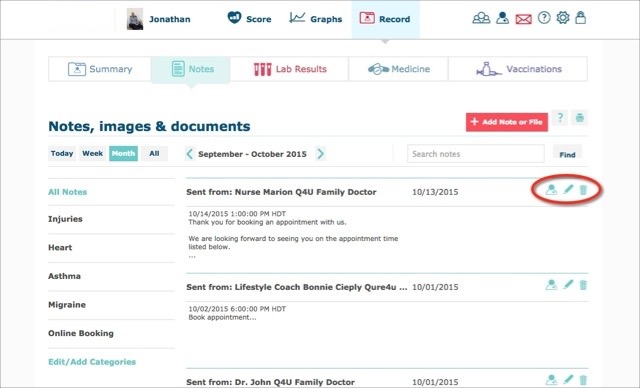Select the Asthma category

[x=64, y=276]
